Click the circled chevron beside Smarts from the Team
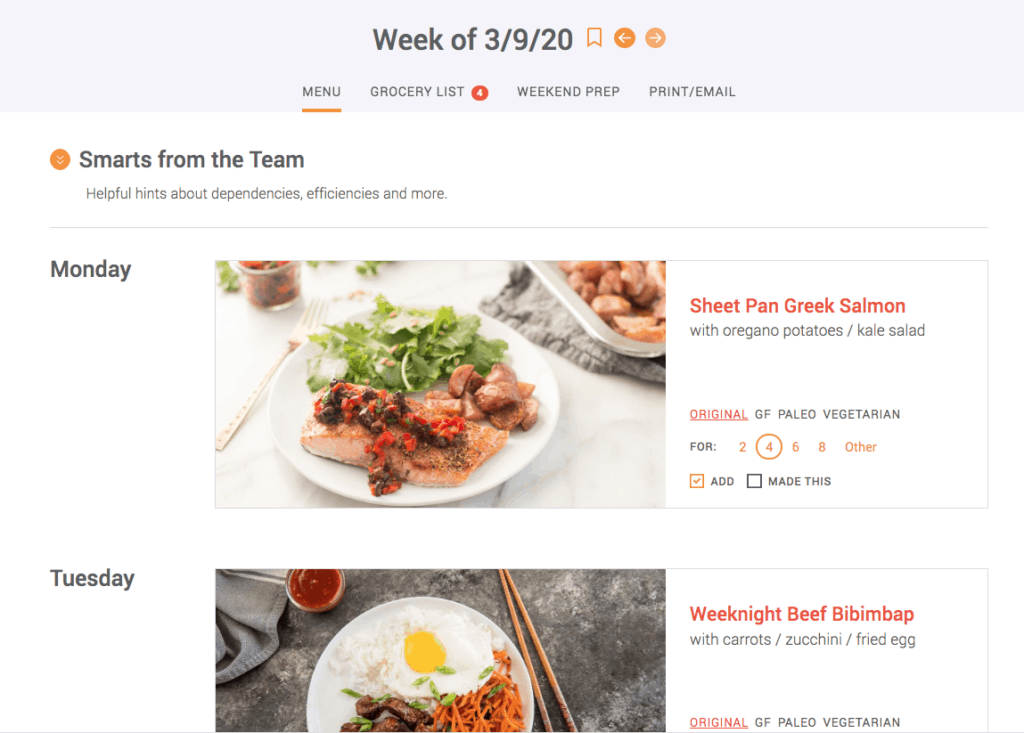The height and width of the screenshot is (733, 1024). 61,159
